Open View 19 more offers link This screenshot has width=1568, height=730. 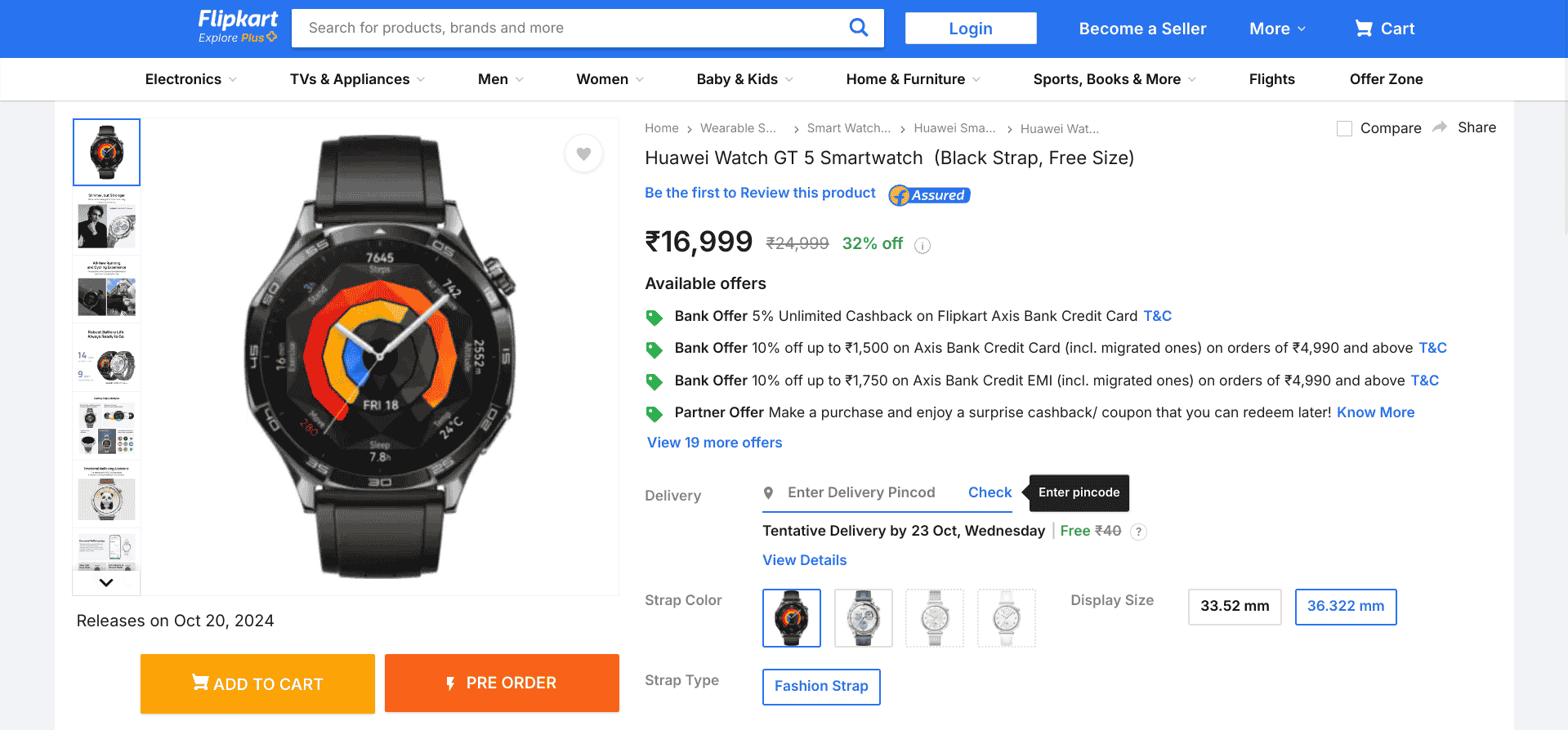[714, 443]
